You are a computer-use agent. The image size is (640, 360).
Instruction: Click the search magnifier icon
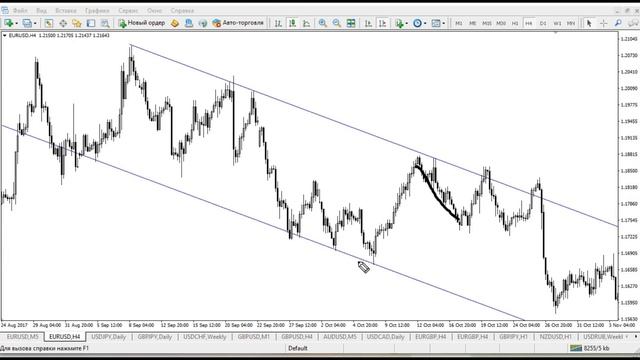coord(618,23)
